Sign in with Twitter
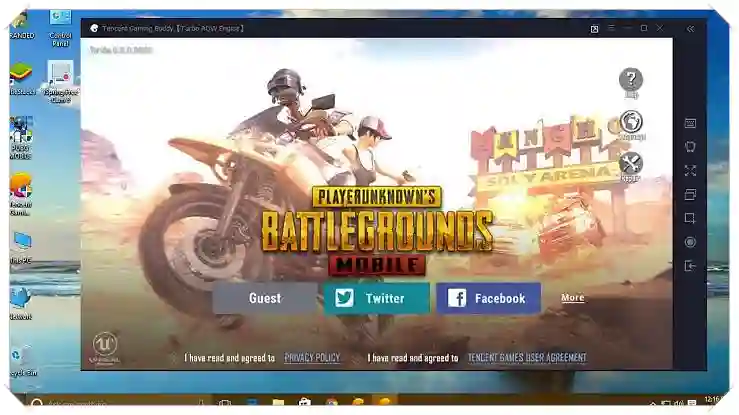 (377, 298)
